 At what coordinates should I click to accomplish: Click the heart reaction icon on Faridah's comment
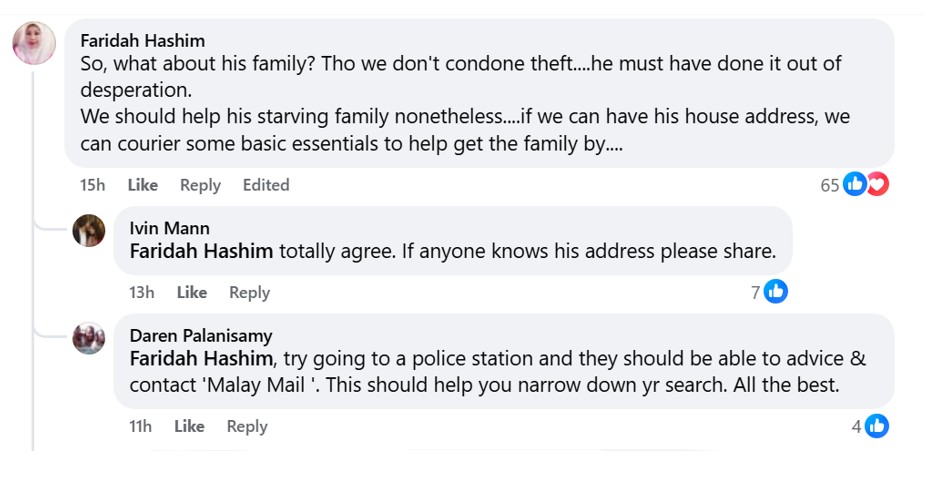[x=877, y=184]
